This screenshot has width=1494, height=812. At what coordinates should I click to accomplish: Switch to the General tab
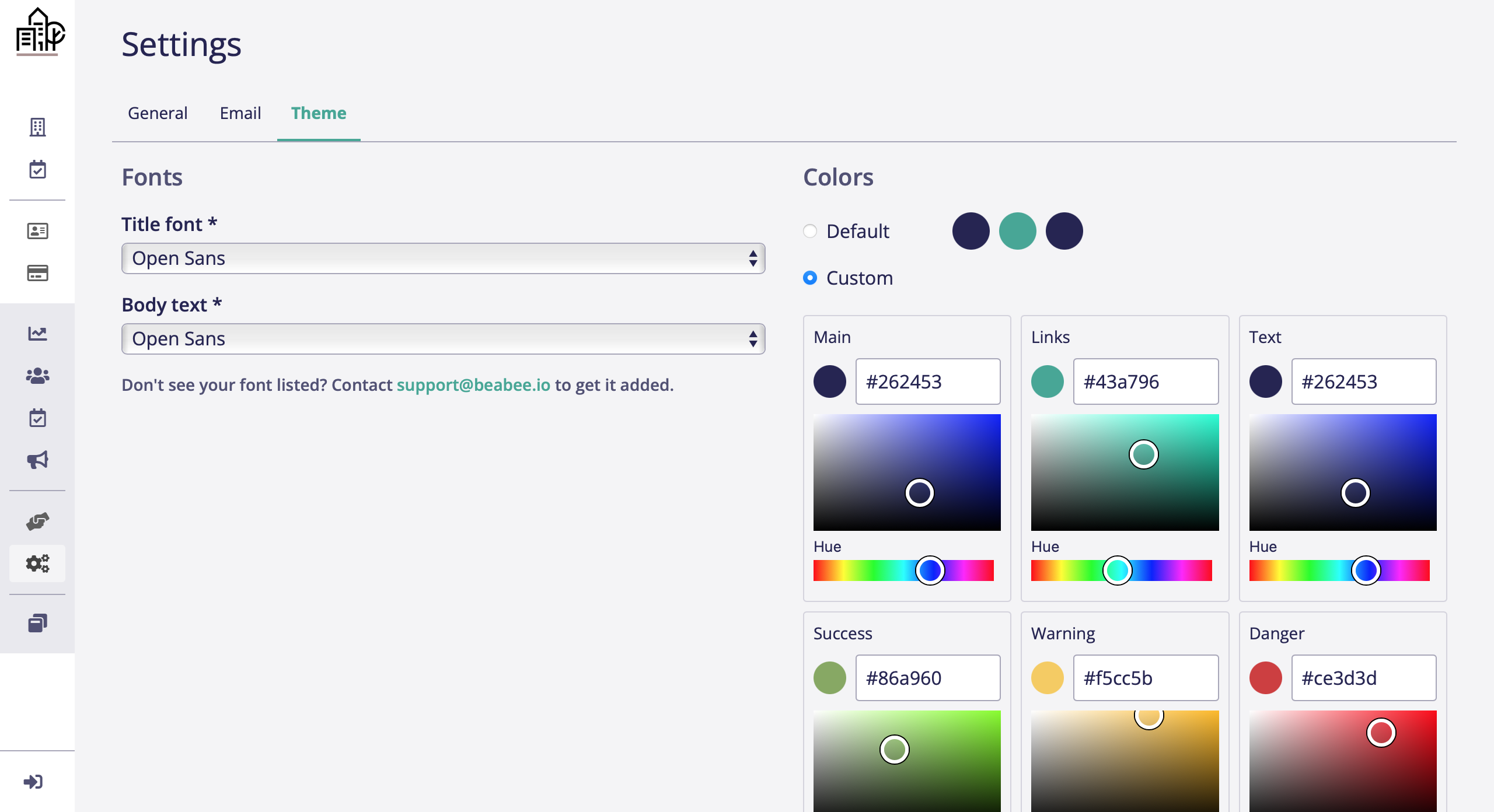[x=158, y=113]
